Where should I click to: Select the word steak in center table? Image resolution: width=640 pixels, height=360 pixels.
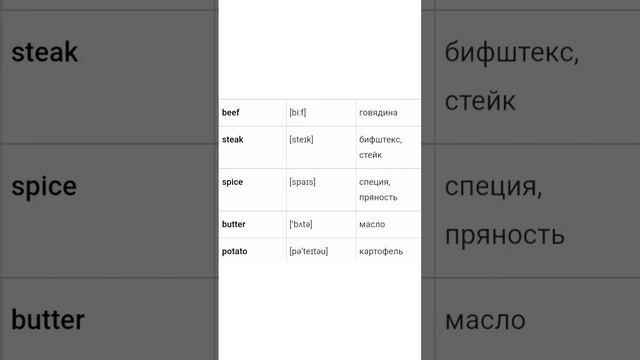[233, 140]
